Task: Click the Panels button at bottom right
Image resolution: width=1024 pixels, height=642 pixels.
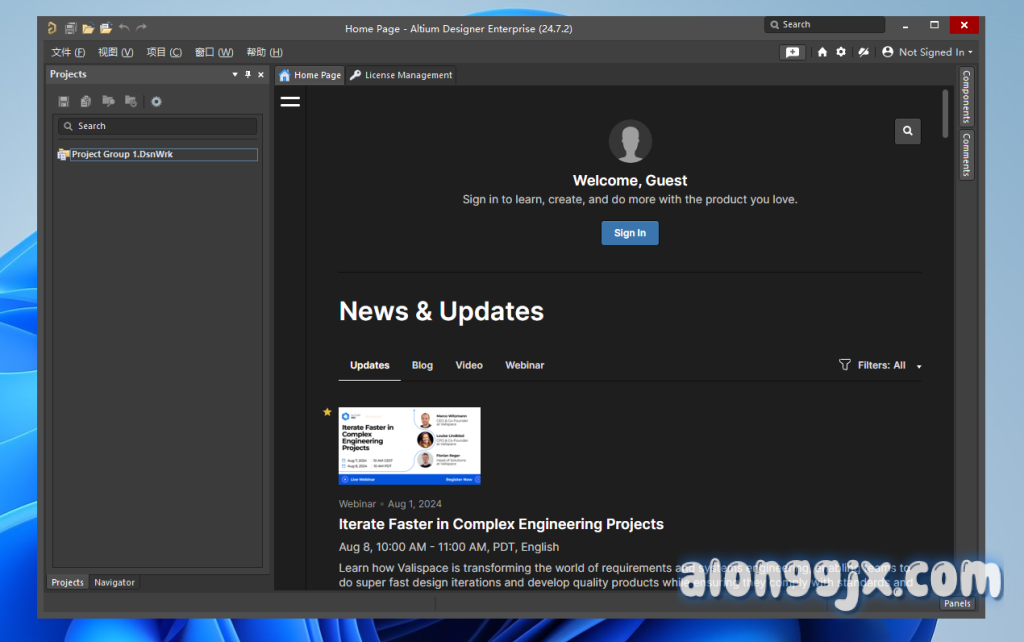Action: [x=957, y=603]
